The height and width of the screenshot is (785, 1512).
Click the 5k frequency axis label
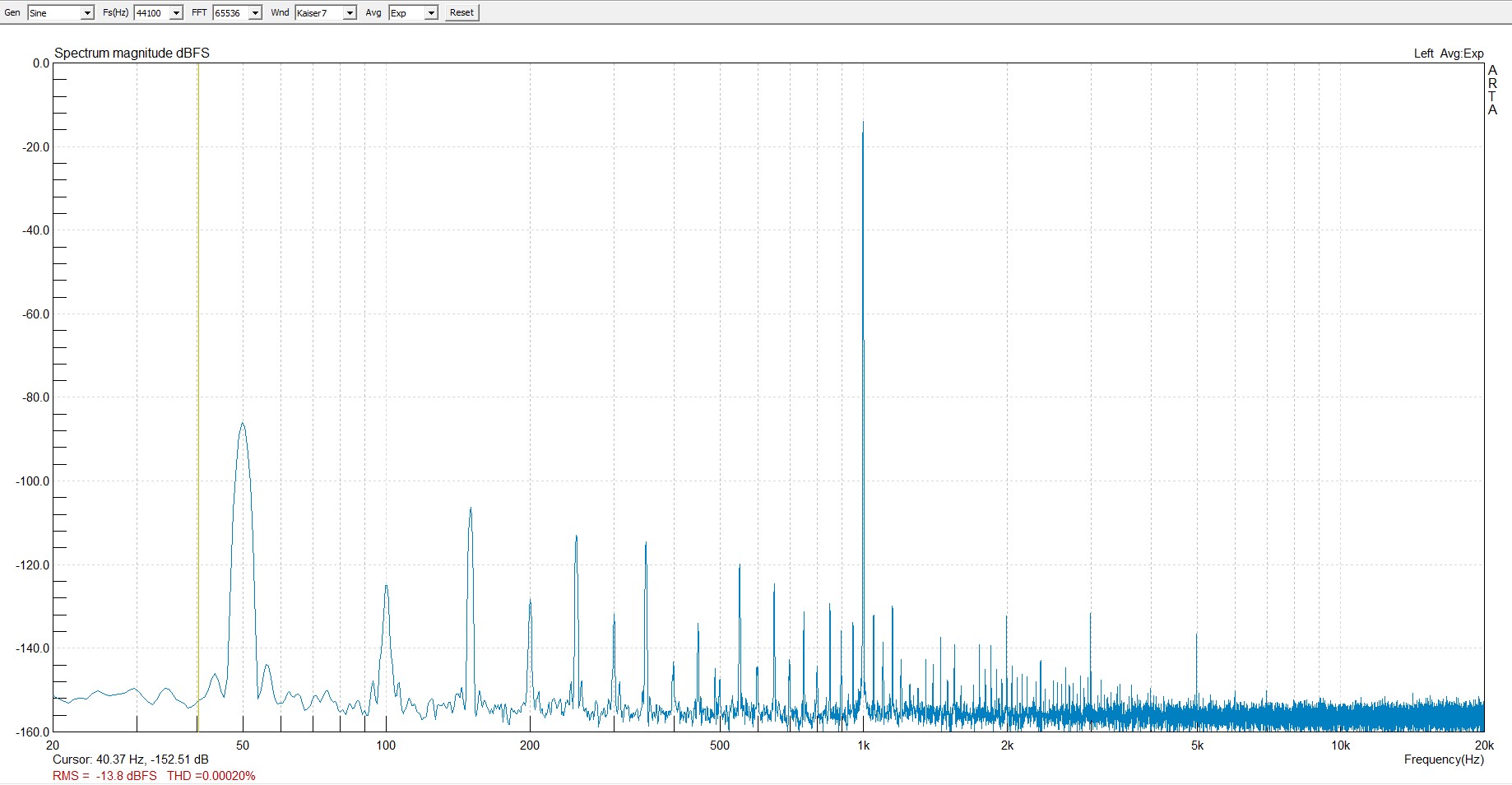coord(1197,746)
